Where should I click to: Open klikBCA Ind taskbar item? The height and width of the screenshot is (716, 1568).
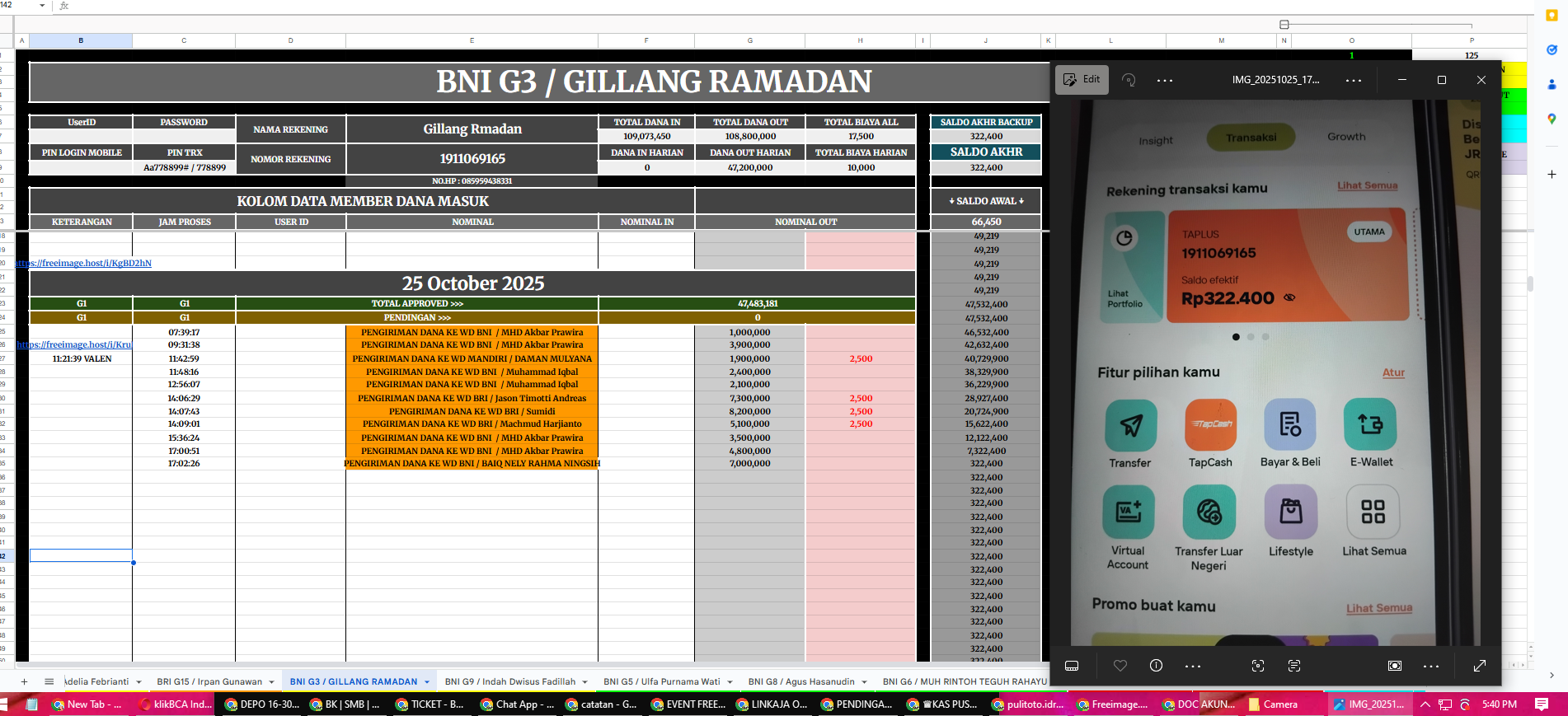tap(176, 704)
